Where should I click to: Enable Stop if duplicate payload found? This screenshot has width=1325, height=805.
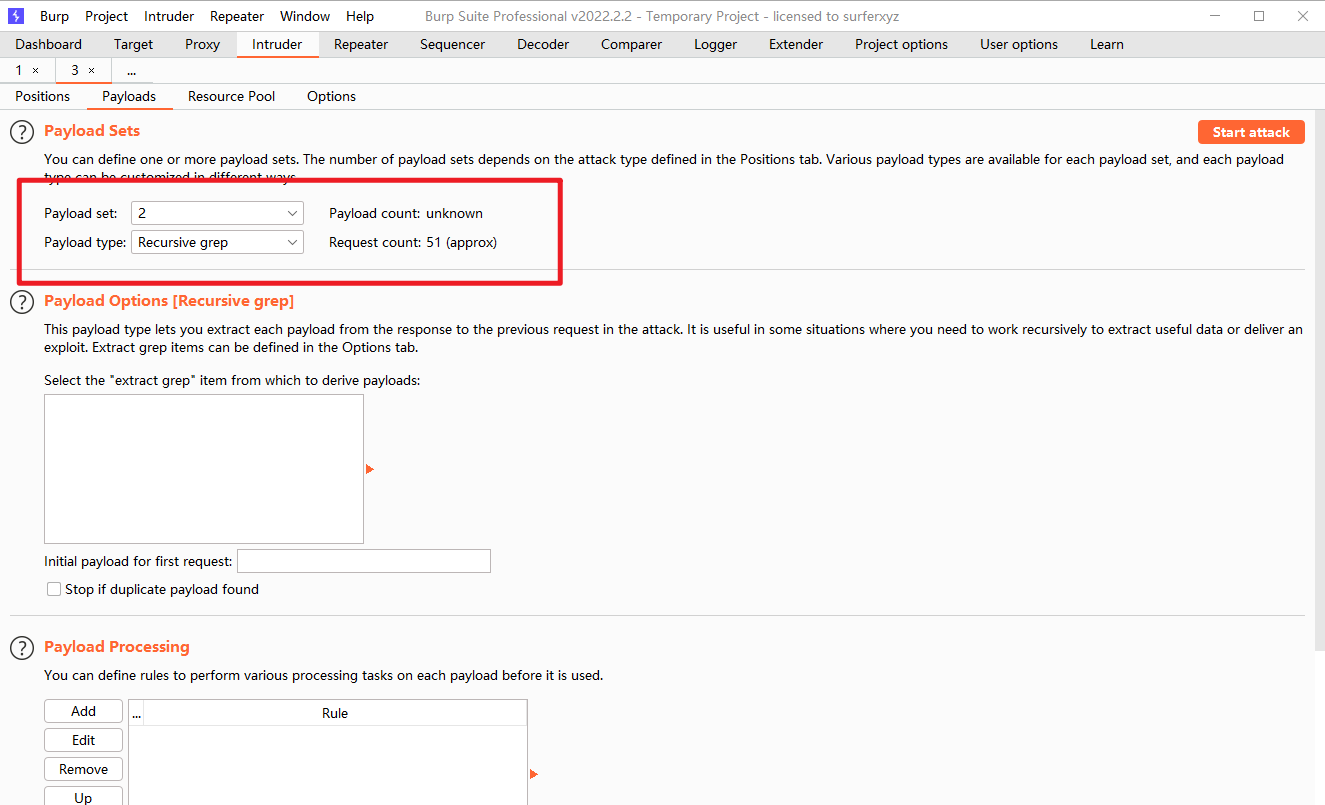point(54,590)
